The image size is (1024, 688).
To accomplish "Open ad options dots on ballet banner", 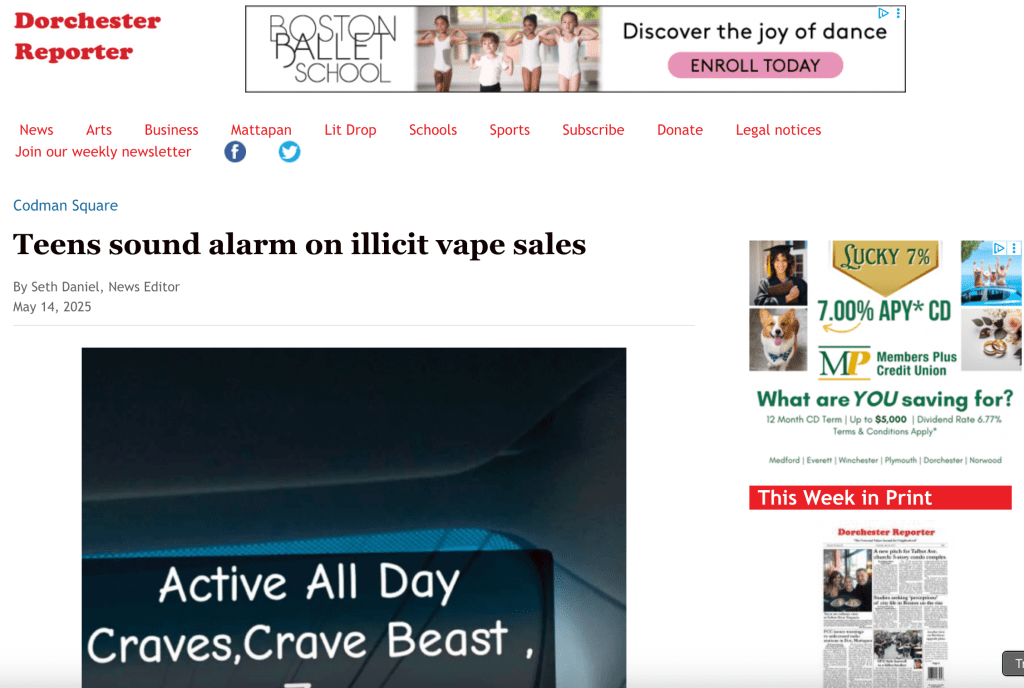I will tap(899, 13).
